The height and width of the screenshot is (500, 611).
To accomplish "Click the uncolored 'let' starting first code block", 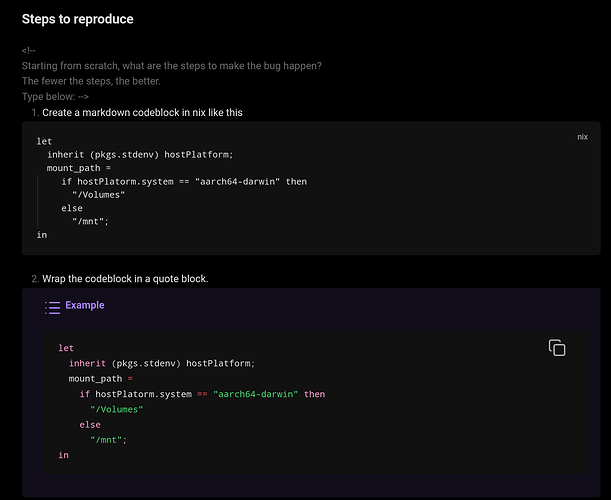I will pyautogui.click(x=44, y=141).
